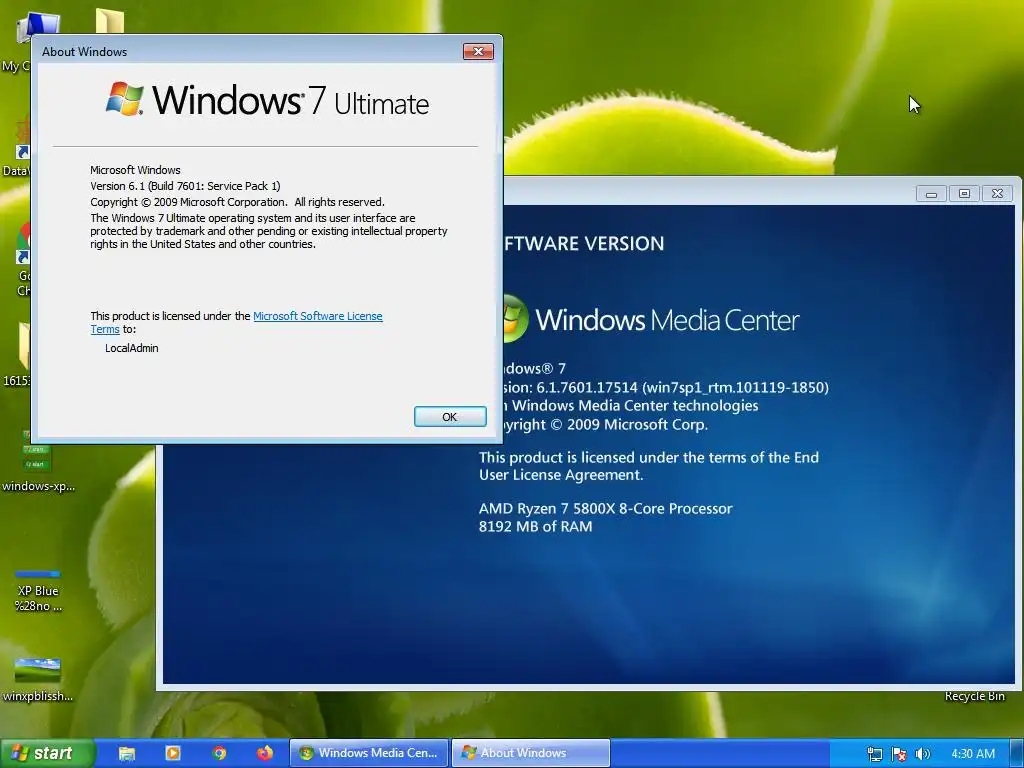Click the Windows flag logo in dialog

(x=125, y=99)
